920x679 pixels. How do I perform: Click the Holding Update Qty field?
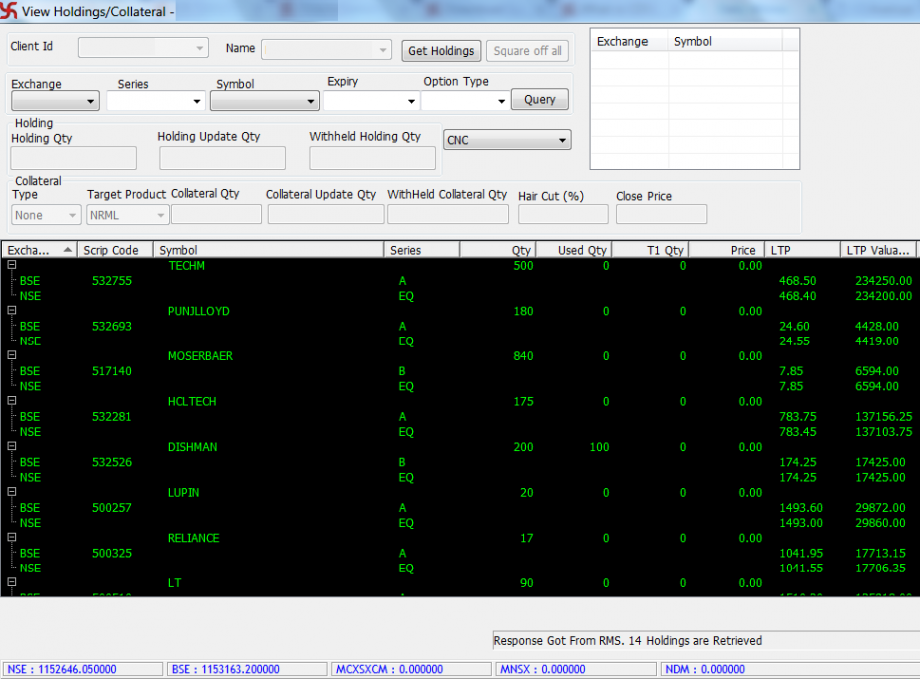pyautogui.click(x=222, y=158)
